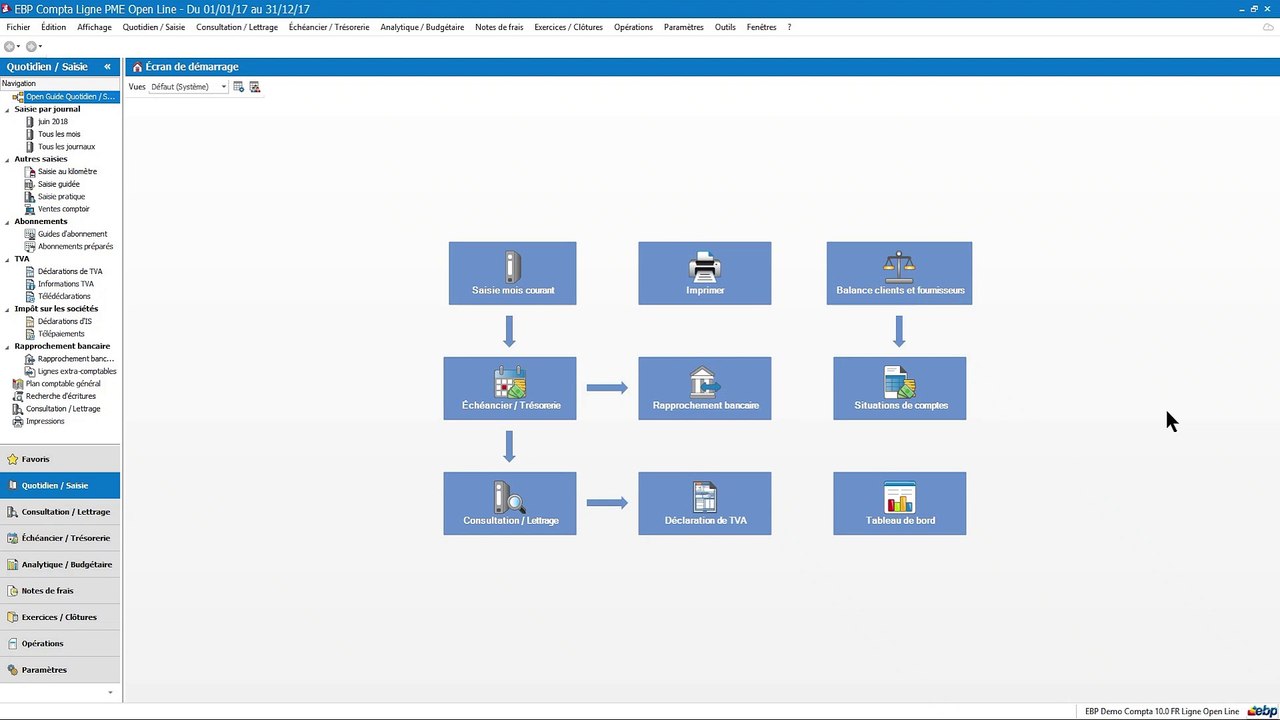
Task: Open the Fichier menu
Action: [18, 27]
